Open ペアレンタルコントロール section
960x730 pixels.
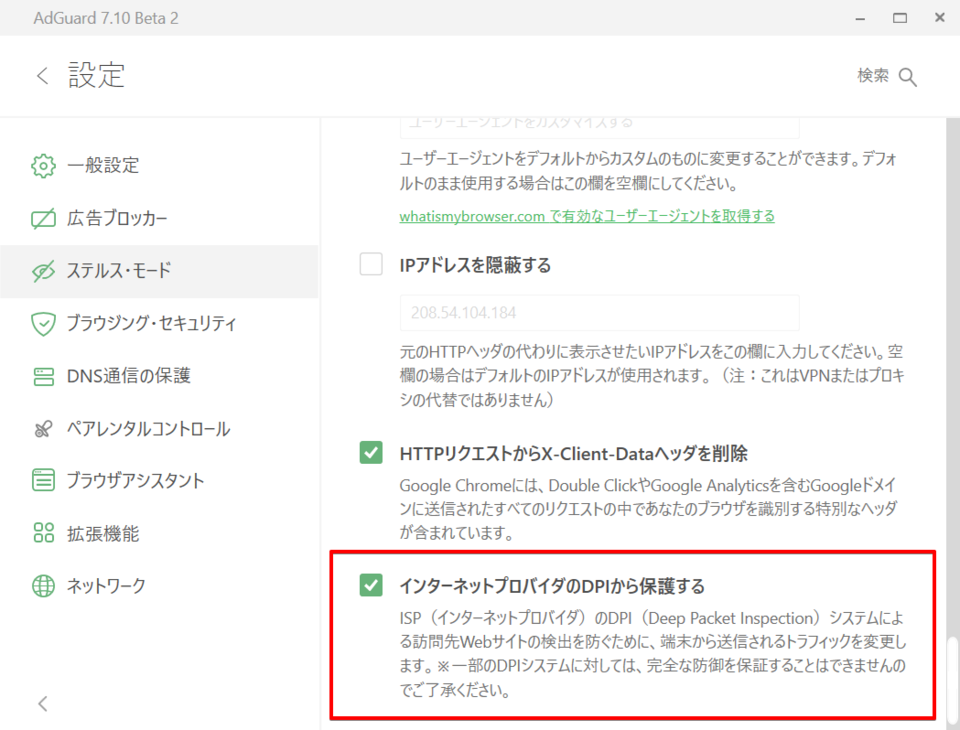tap(159, 429)
